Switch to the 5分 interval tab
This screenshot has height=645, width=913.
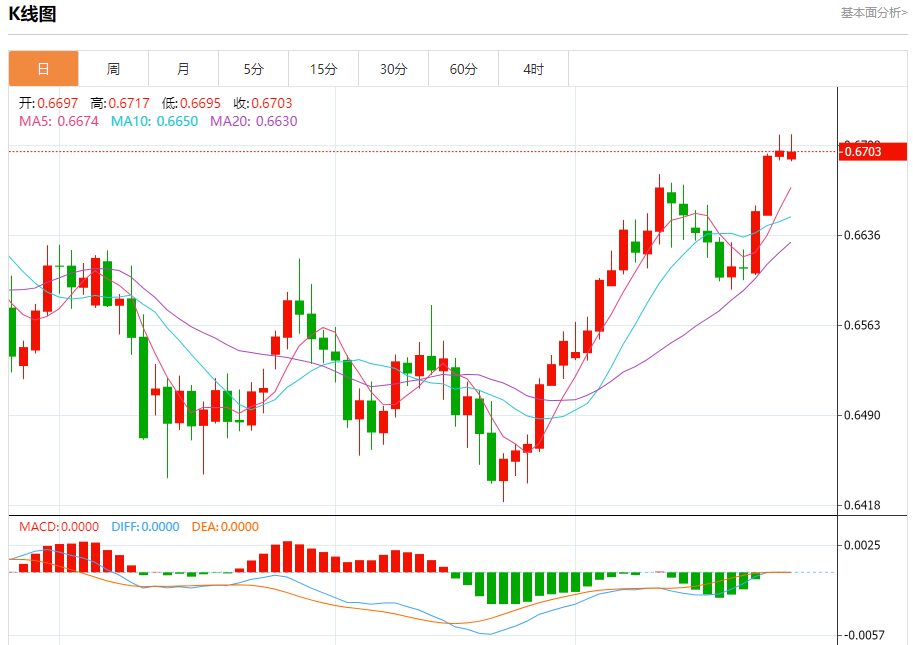[253, 69]
